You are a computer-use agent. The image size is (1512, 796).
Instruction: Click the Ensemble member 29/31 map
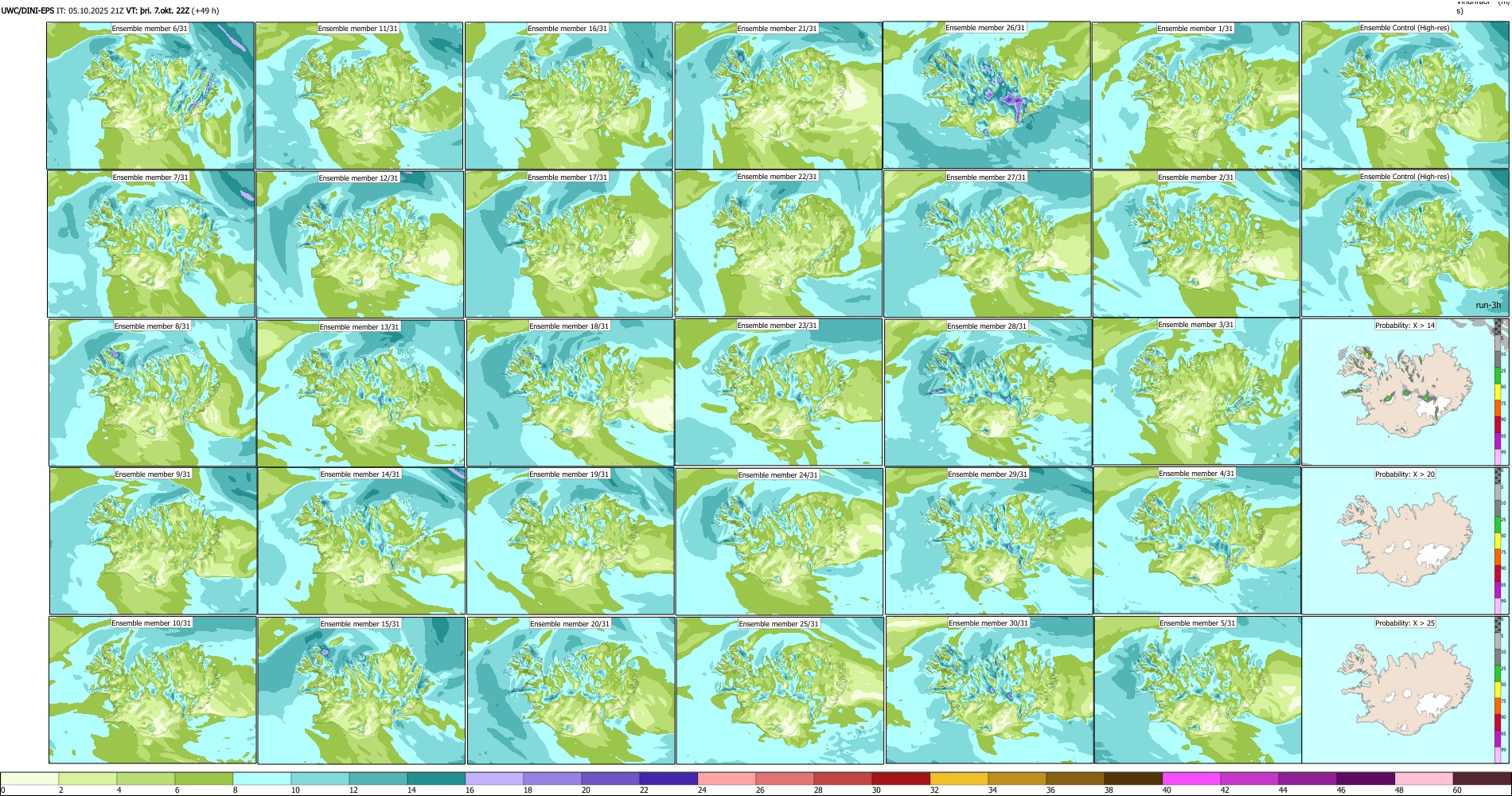click(x=989, y=541)
